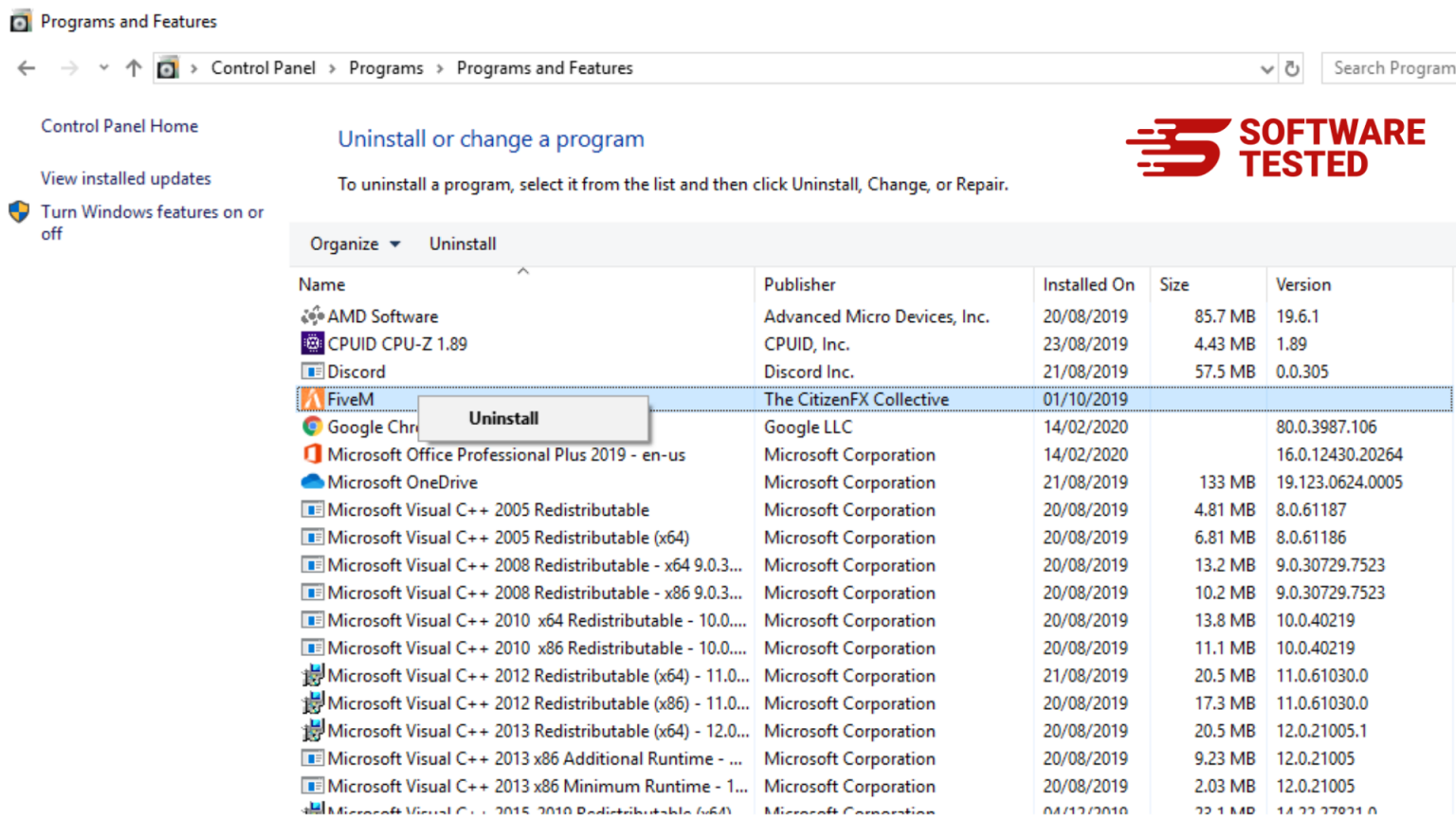Viewport: 1456px width, 819px height.
Task: Click icon of Visual C++ 2013 x86 Minimum Runtime
Action: (x=312, y=786)
